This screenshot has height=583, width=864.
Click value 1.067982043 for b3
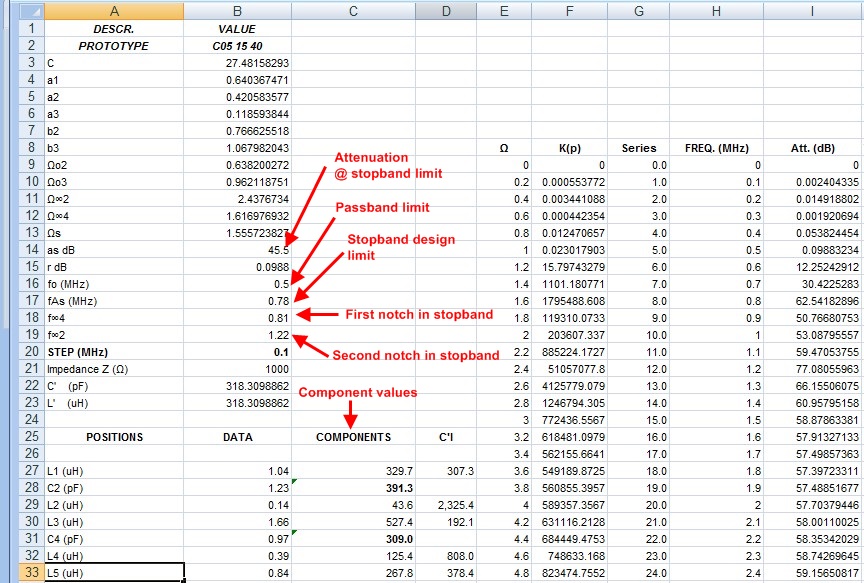(237, 148)
